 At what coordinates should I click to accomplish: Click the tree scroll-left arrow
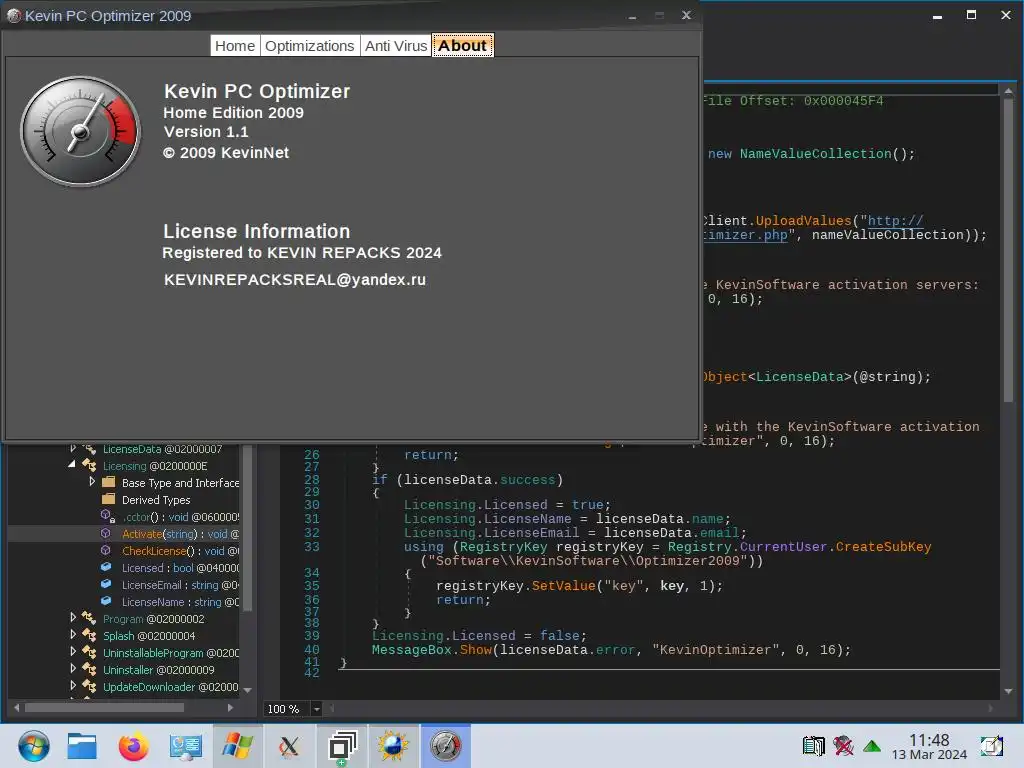click(16, 707)
